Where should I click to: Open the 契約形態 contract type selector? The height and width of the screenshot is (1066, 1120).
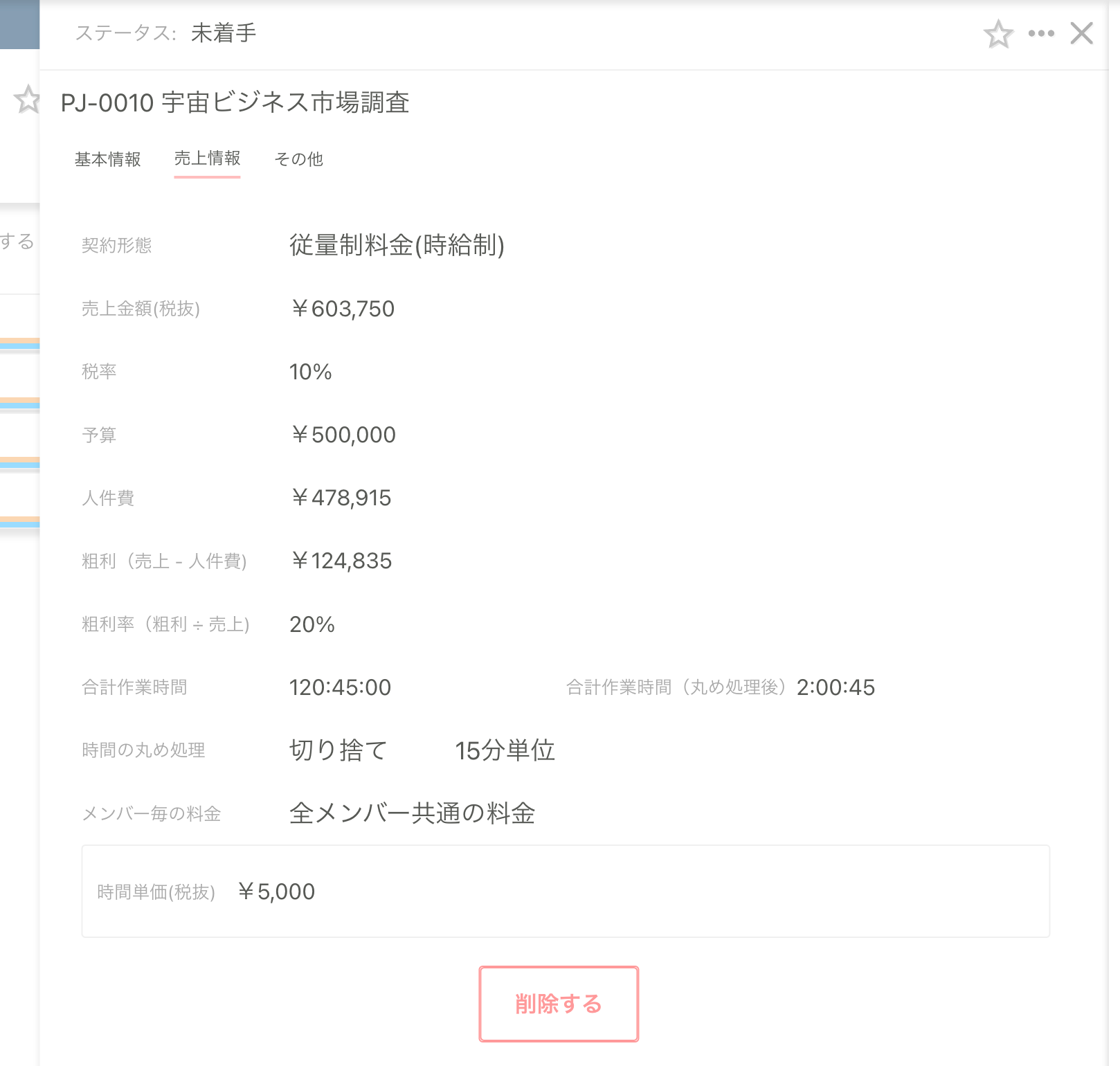[397, 245]
